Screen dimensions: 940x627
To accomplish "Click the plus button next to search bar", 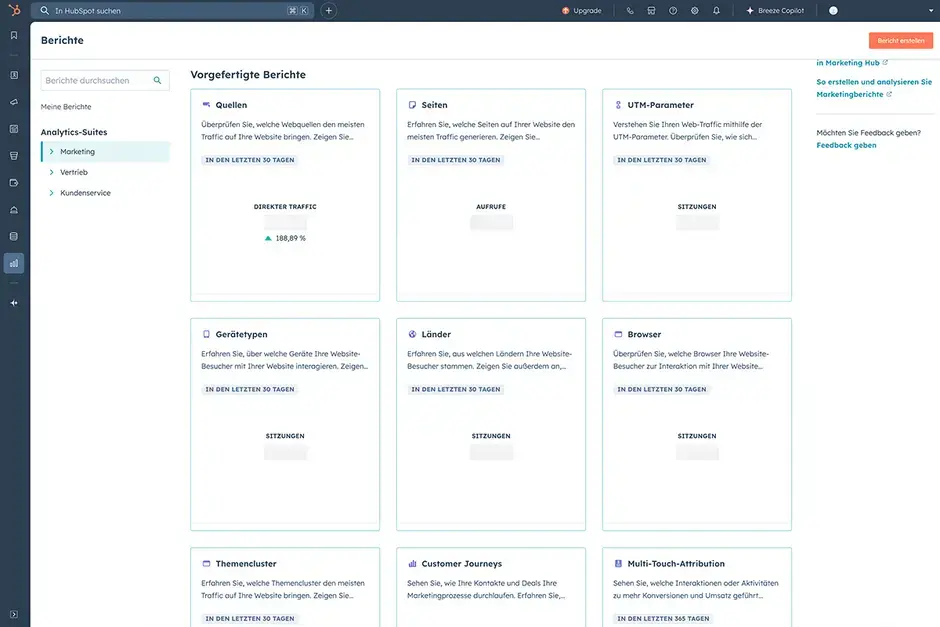I will 328,11.
